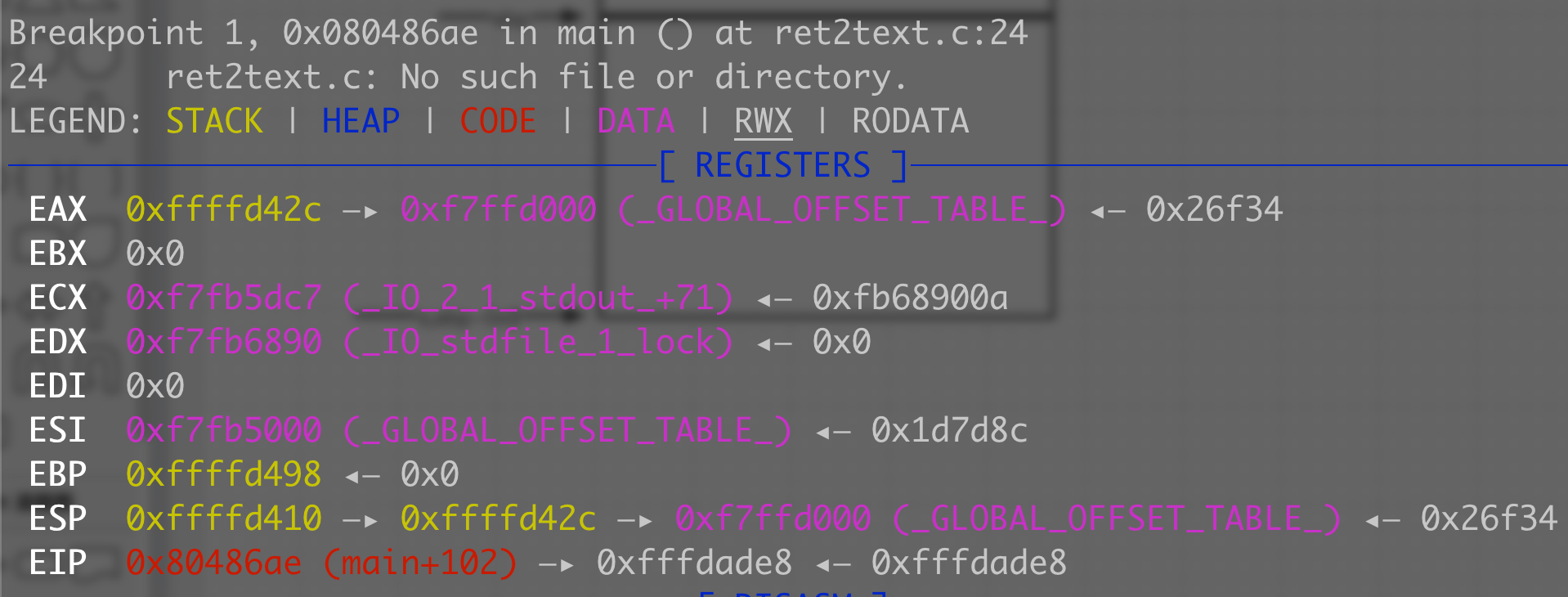Click the magenta DATA legend label

pos(636,121)
